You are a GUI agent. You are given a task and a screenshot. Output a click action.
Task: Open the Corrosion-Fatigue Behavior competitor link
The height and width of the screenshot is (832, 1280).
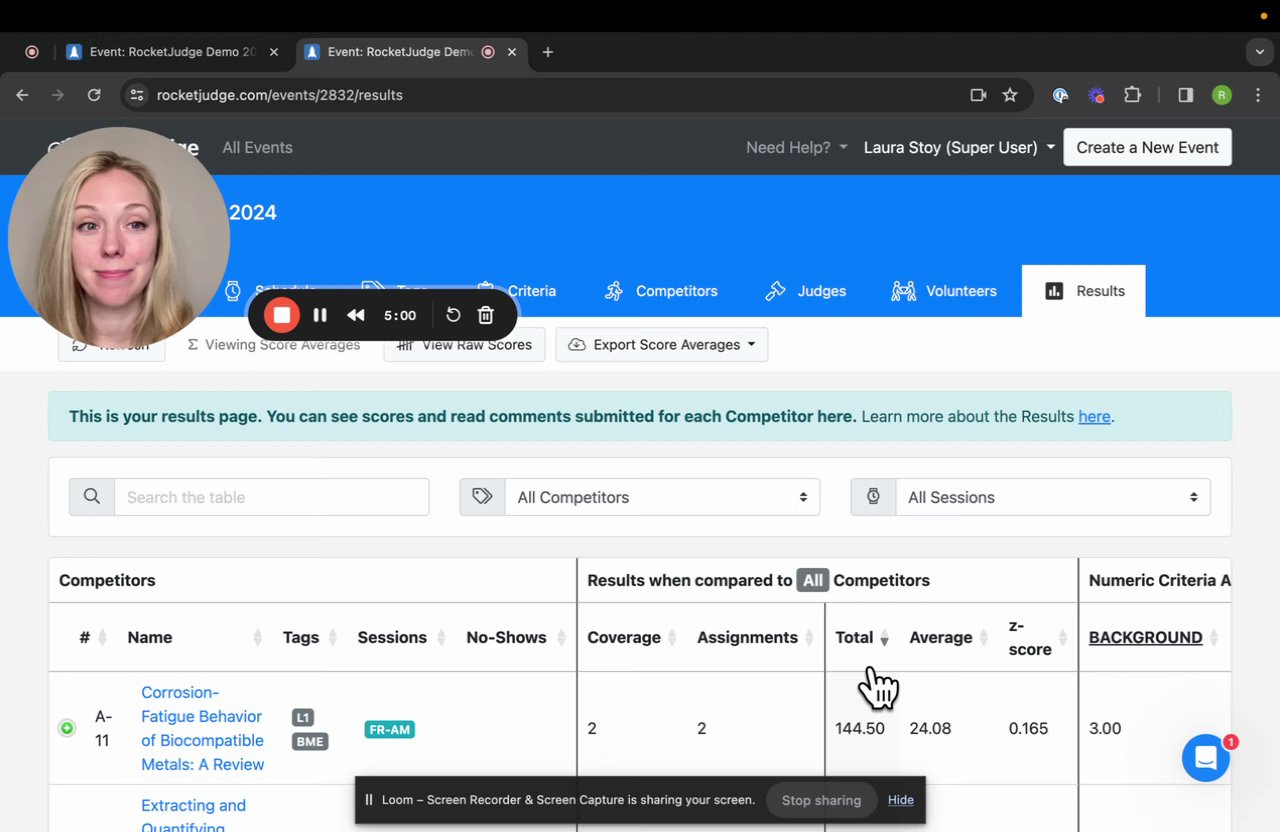click(203, 728)
